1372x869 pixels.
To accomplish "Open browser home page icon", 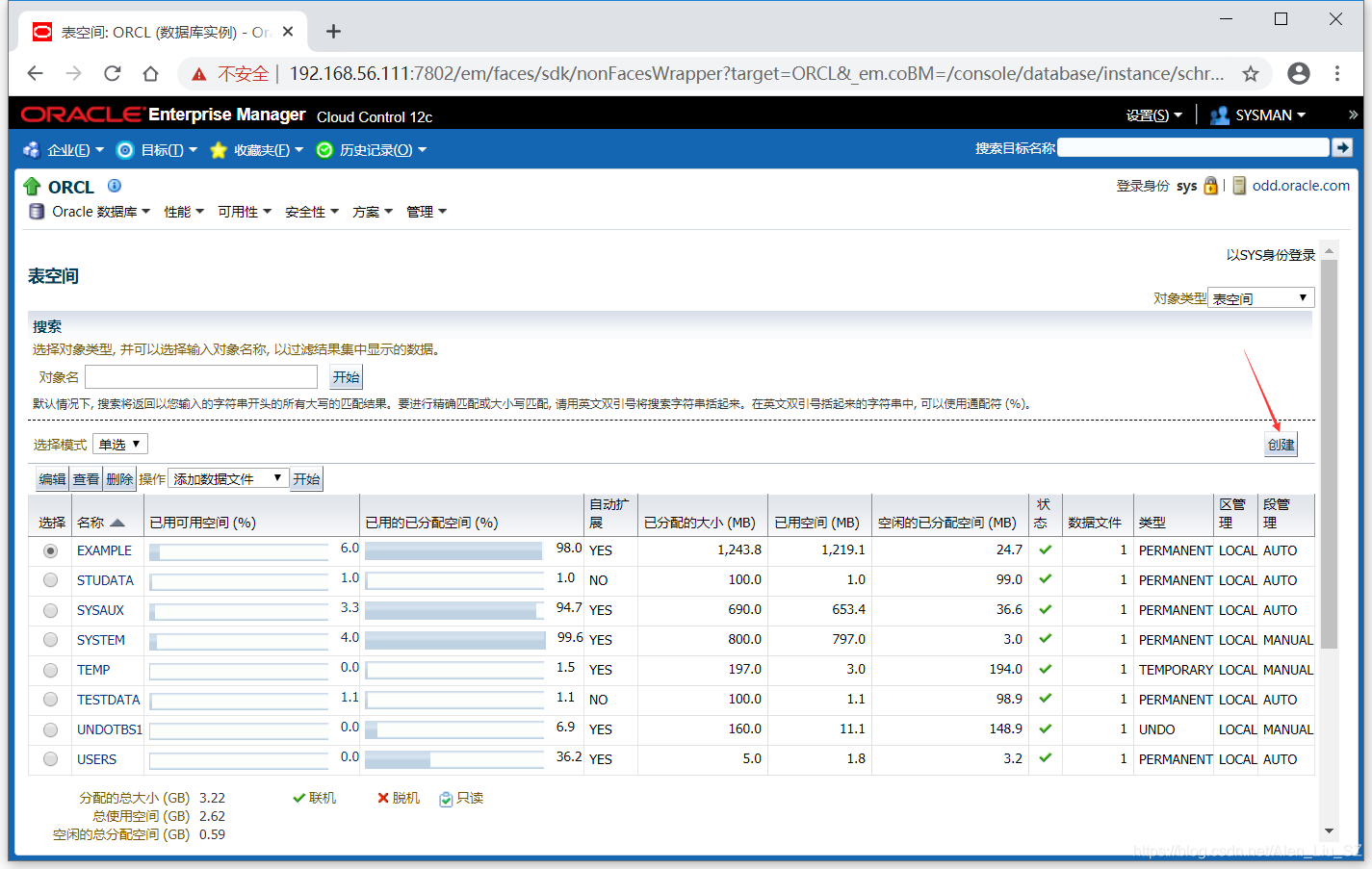I will 150,73.
